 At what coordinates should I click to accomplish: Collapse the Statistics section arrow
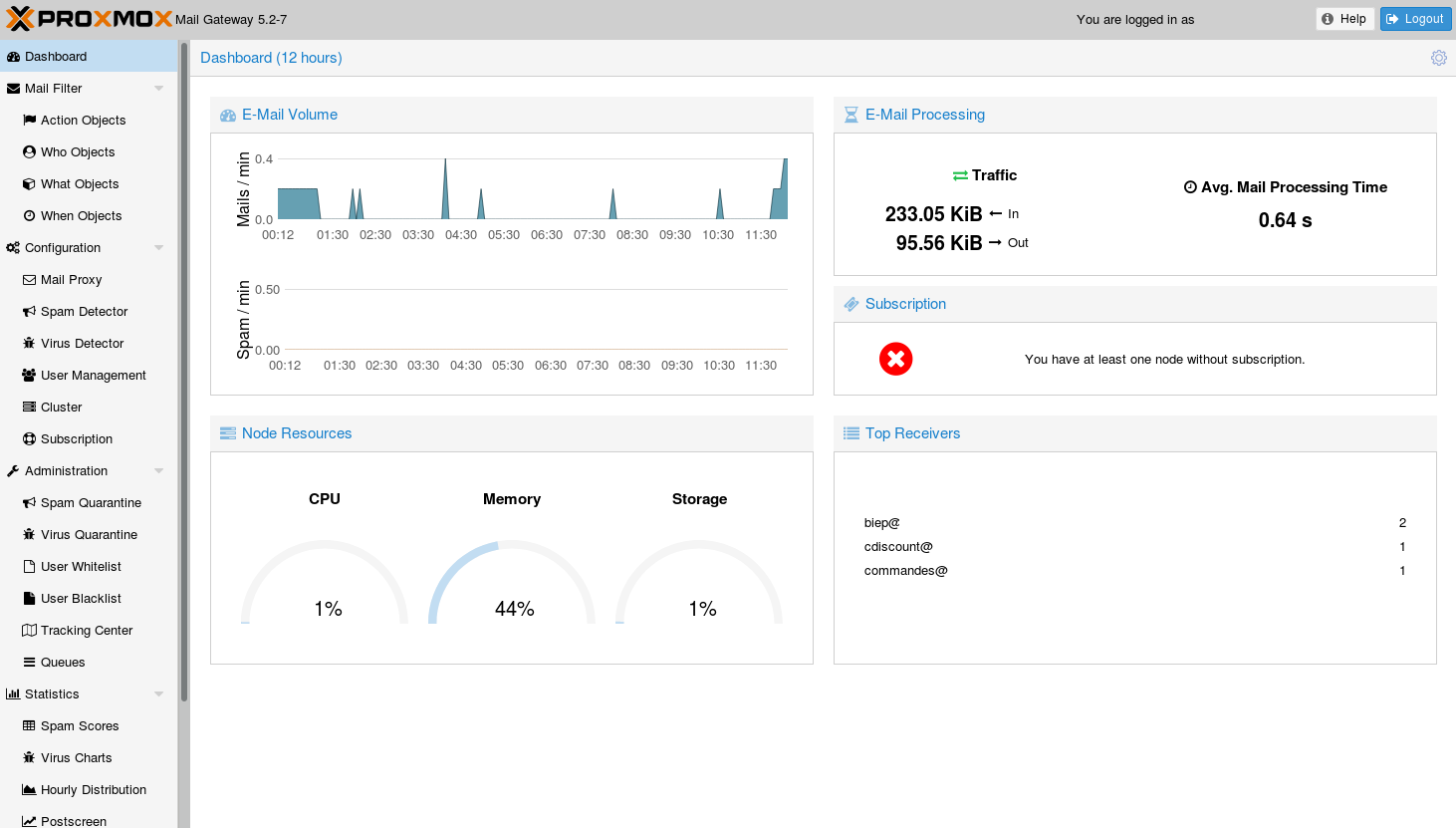(x=158, y=694)
